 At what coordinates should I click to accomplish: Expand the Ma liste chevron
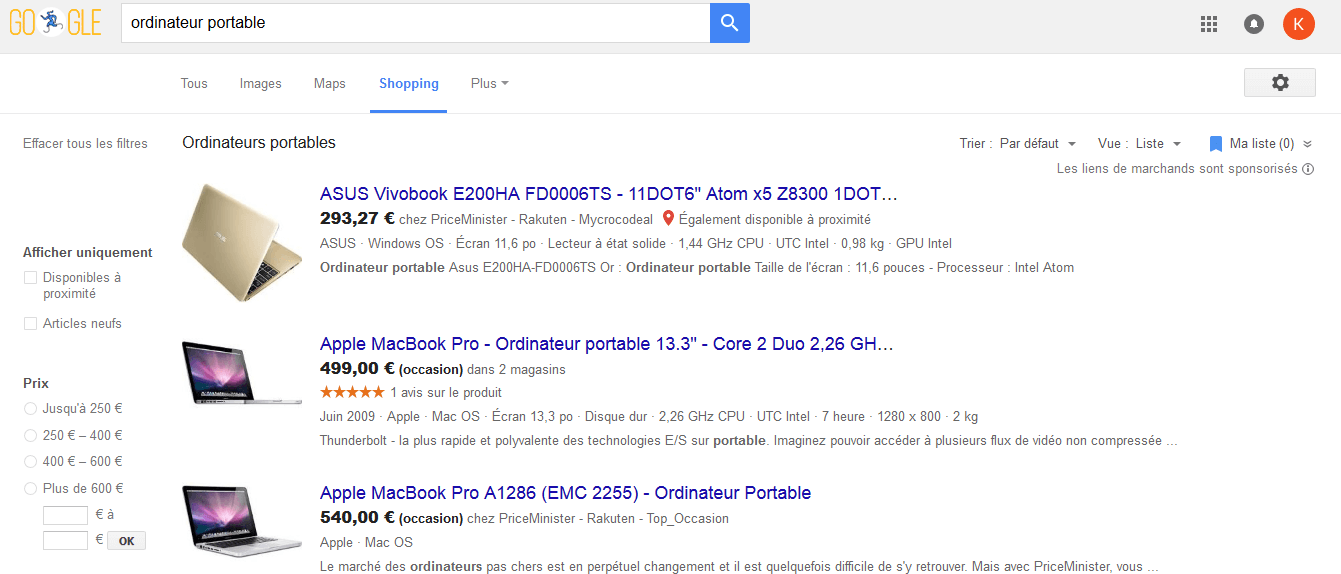coord(1307,144)
